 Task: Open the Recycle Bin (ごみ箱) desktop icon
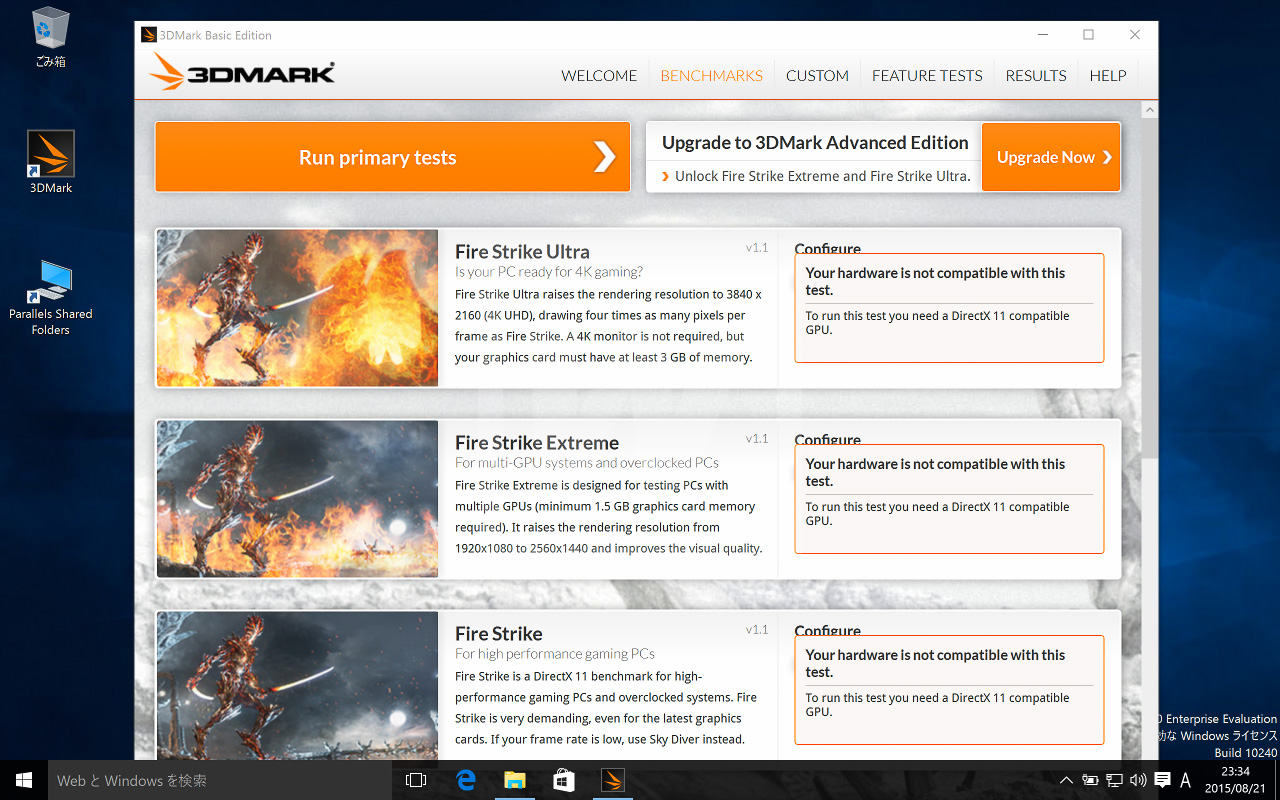pos(50,37)
